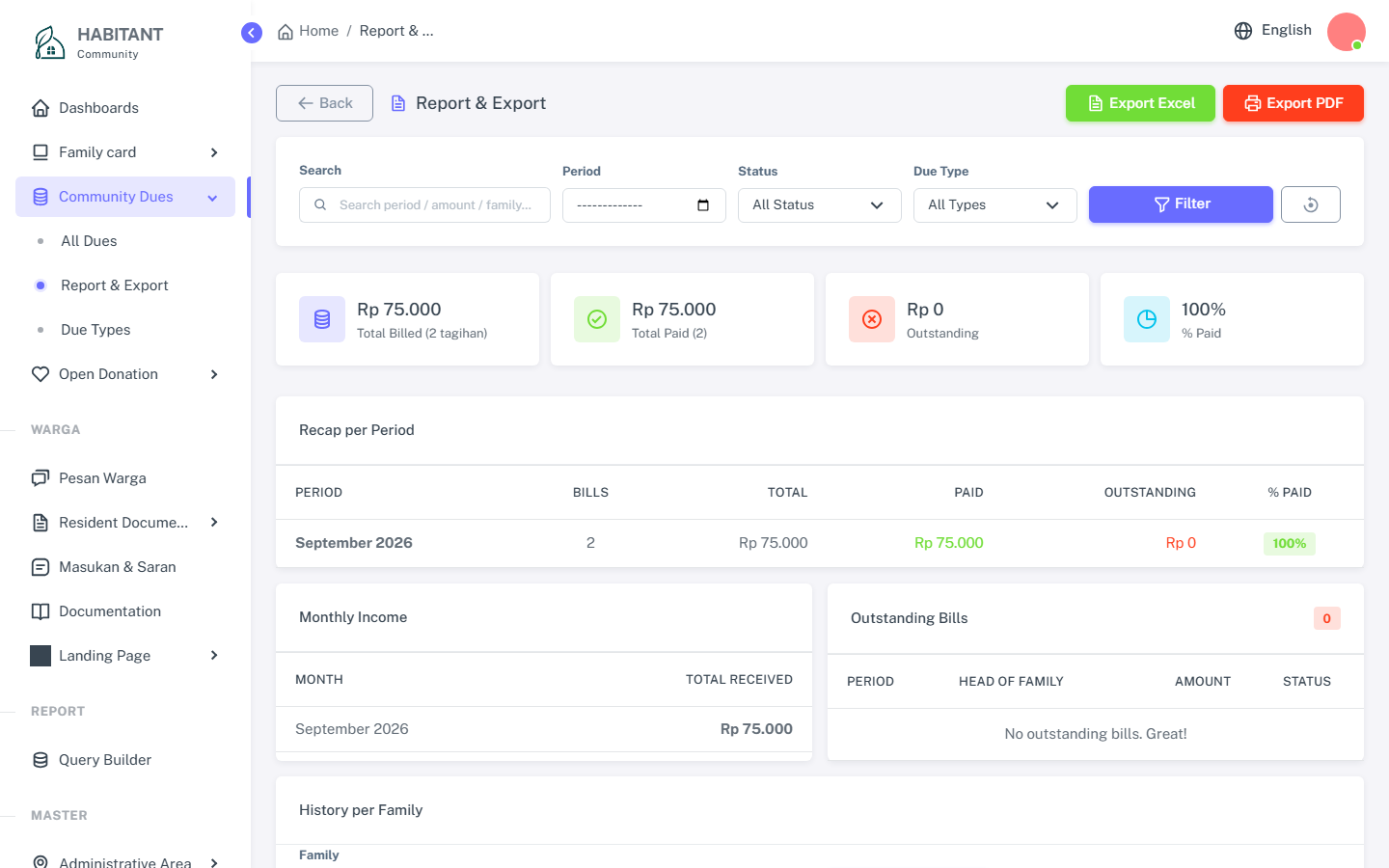The width and height of the screenshot is (1389, 868).
Task: Go back using the Back button
Action: click(x=324, y=103)
